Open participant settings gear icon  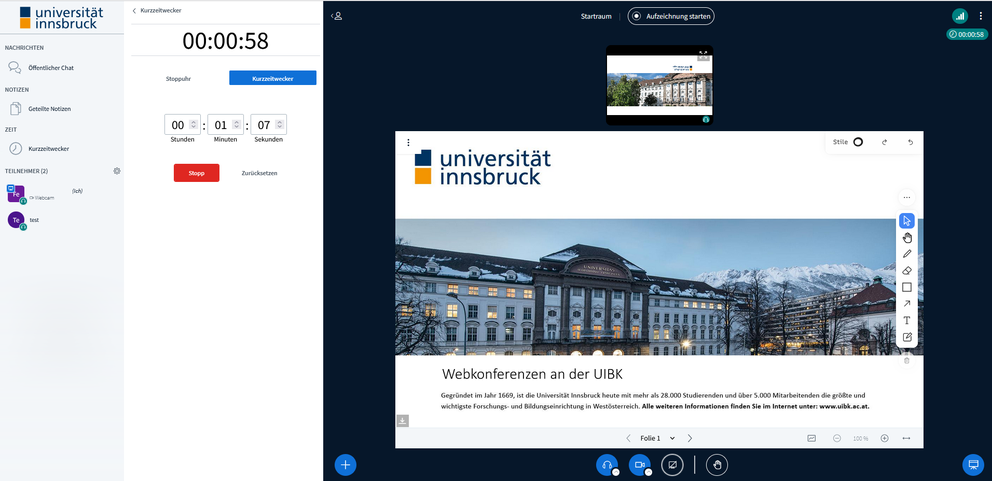[x=116, y=171]
